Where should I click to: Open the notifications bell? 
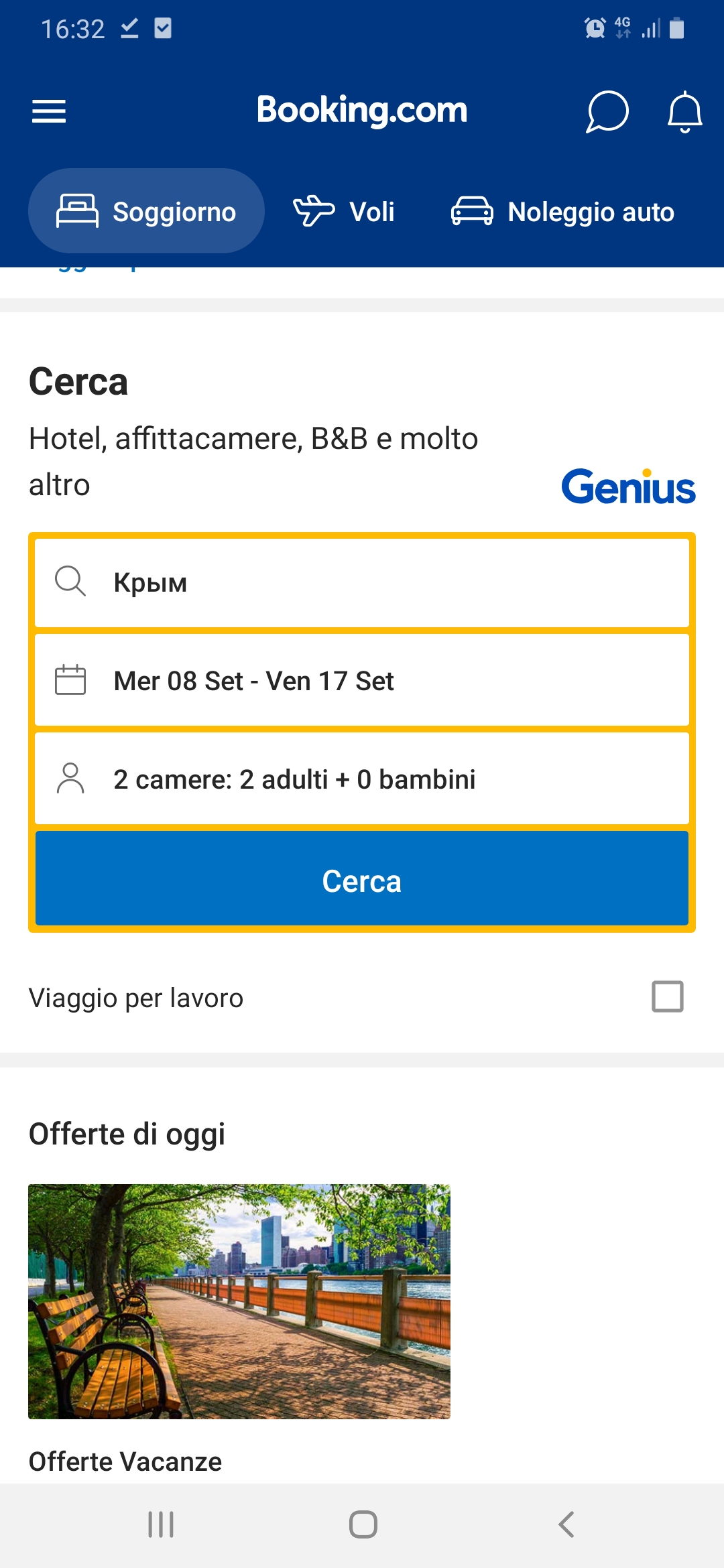coord(684,111)
